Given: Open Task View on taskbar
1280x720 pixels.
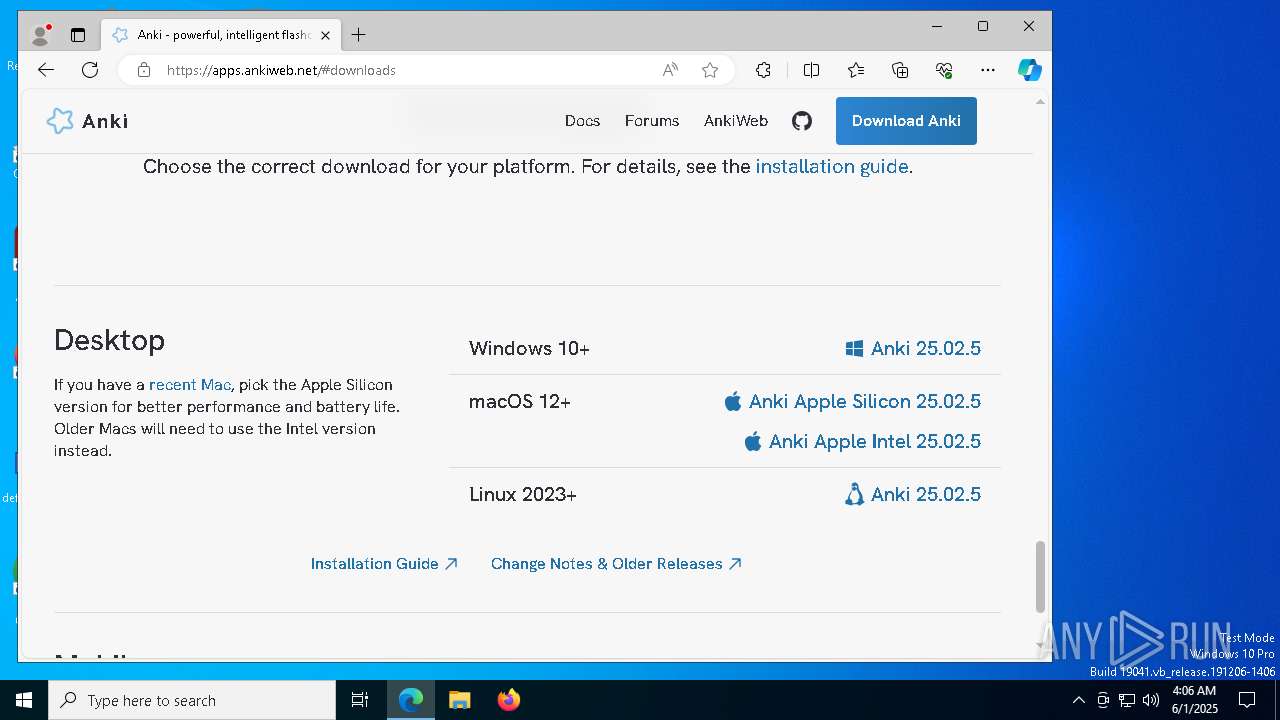Looking at the screenshot, I should coord(360,700).
